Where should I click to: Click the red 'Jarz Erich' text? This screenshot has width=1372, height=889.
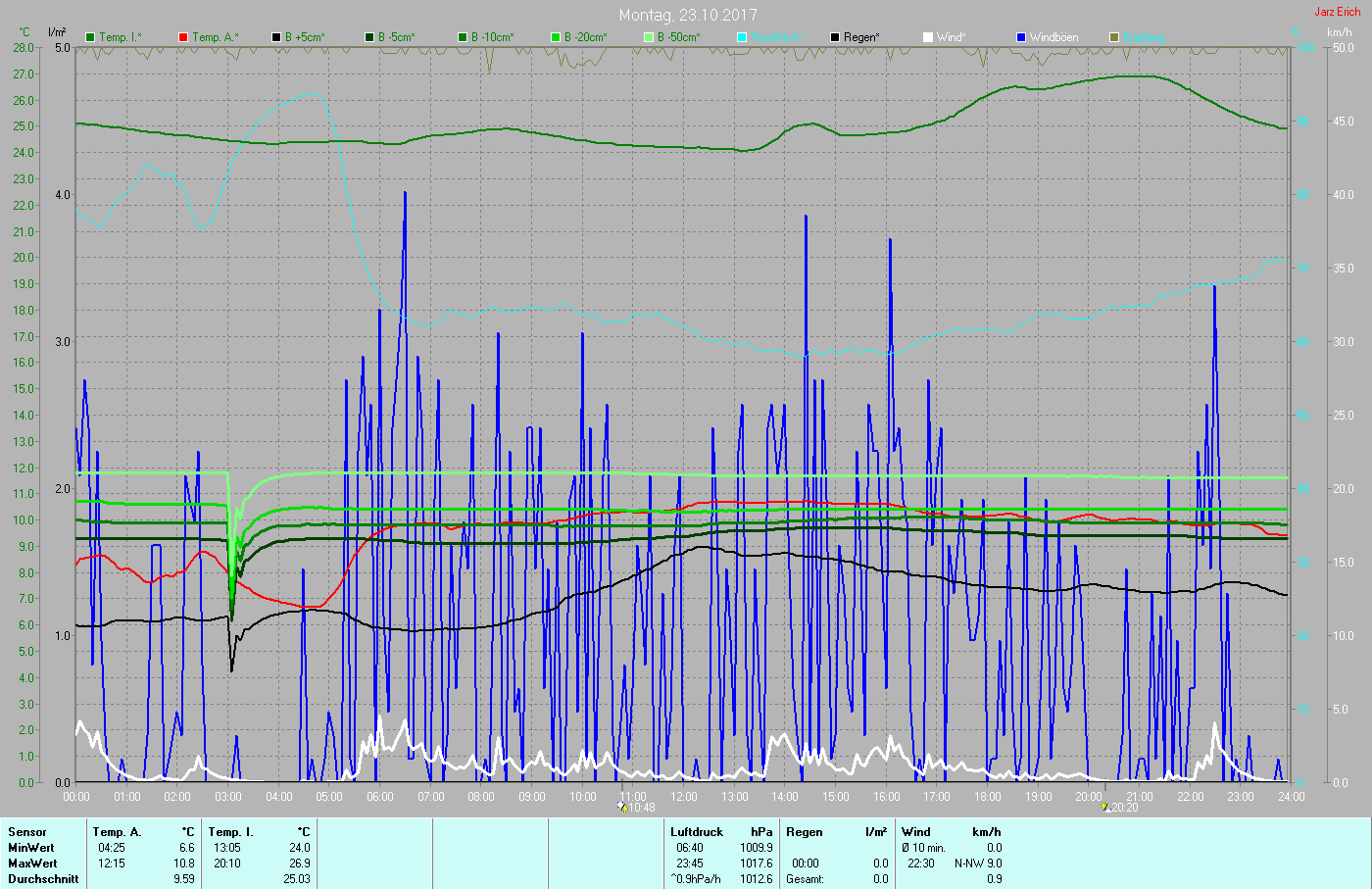[x=1337, y=12]
